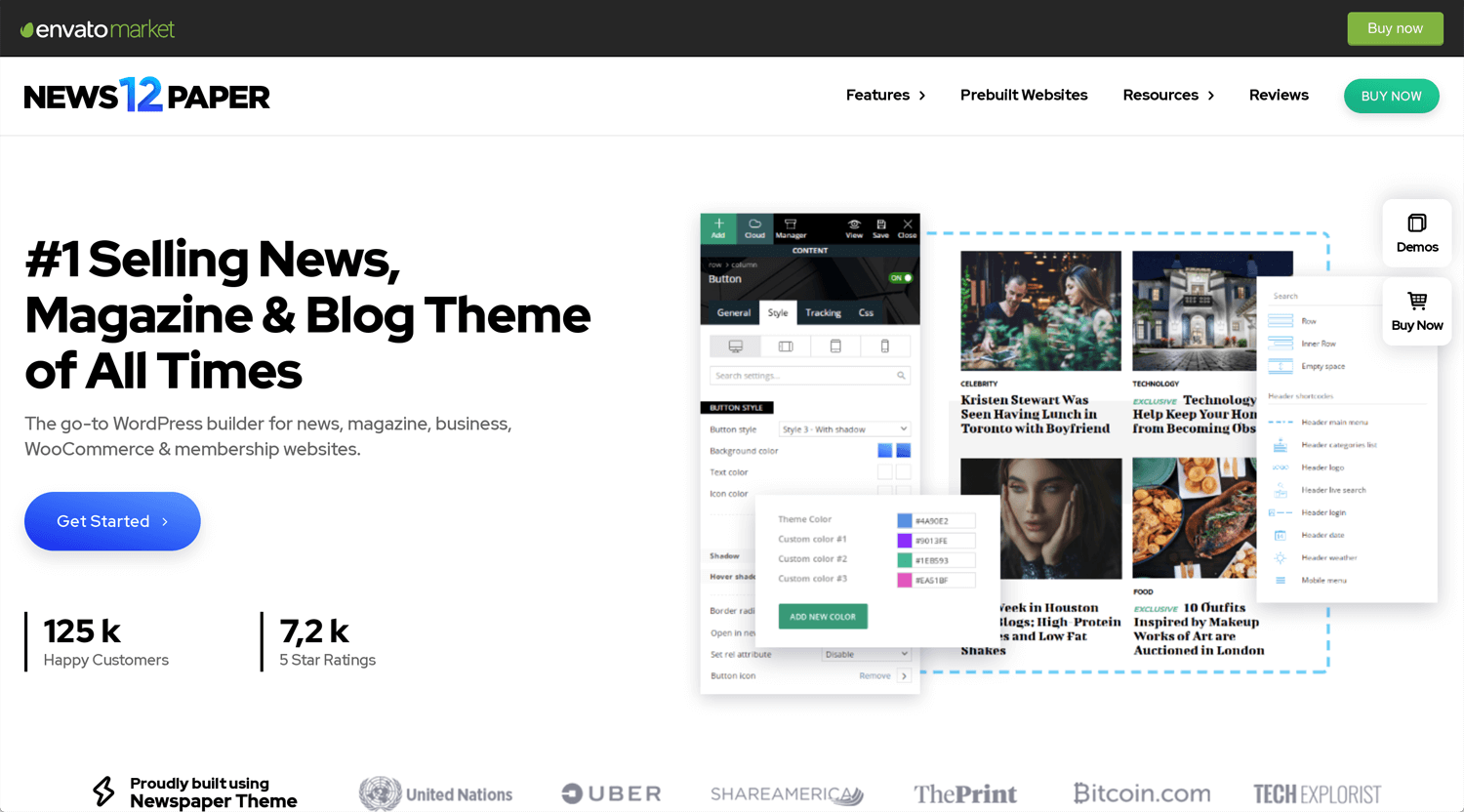Click the Remove link for Button icon
This screenshot has height=812, width=1464.
coord(874,675)
